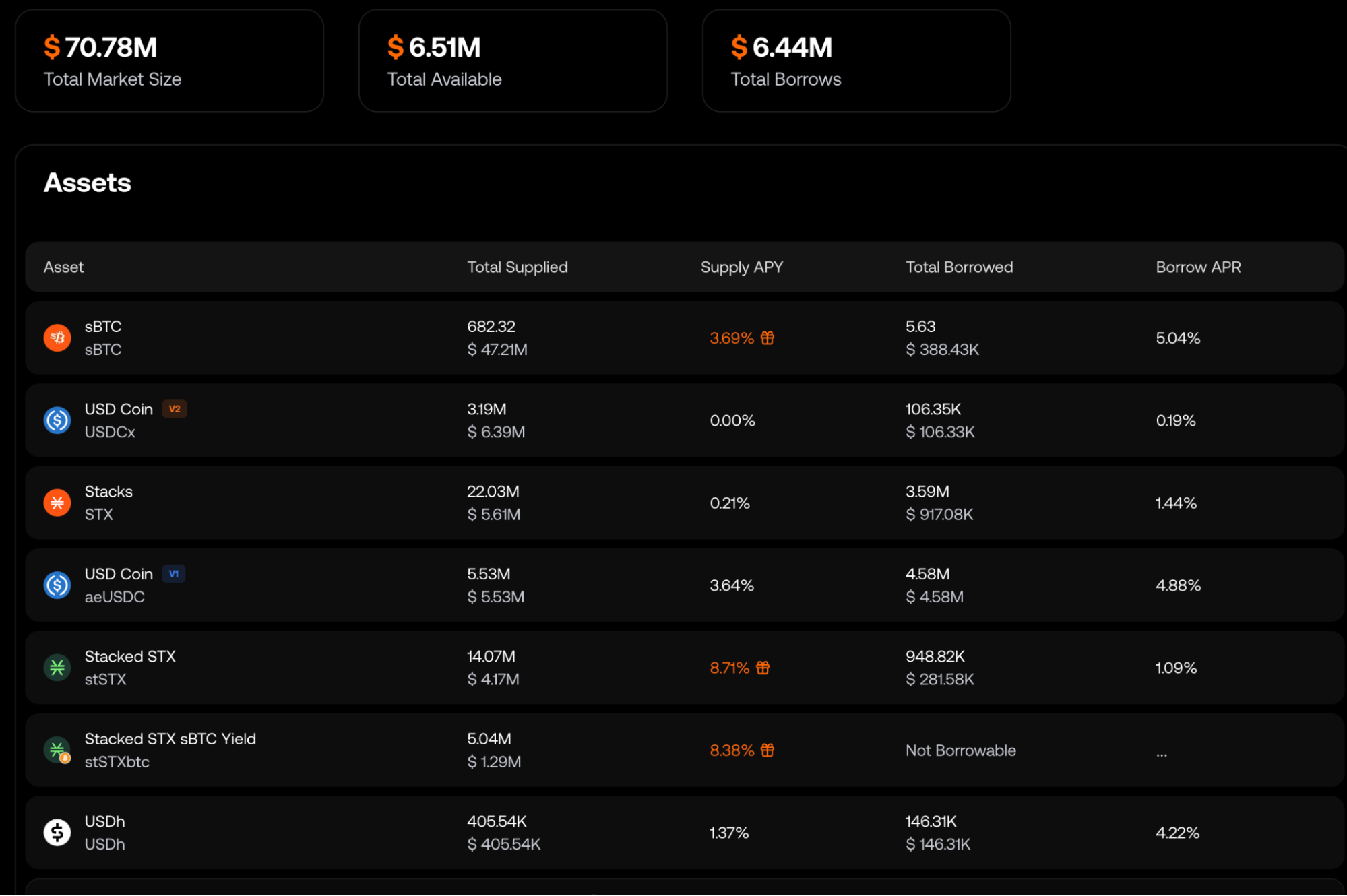Click the Asset column header
1347x896 pixels.
(x=63, y=267)
